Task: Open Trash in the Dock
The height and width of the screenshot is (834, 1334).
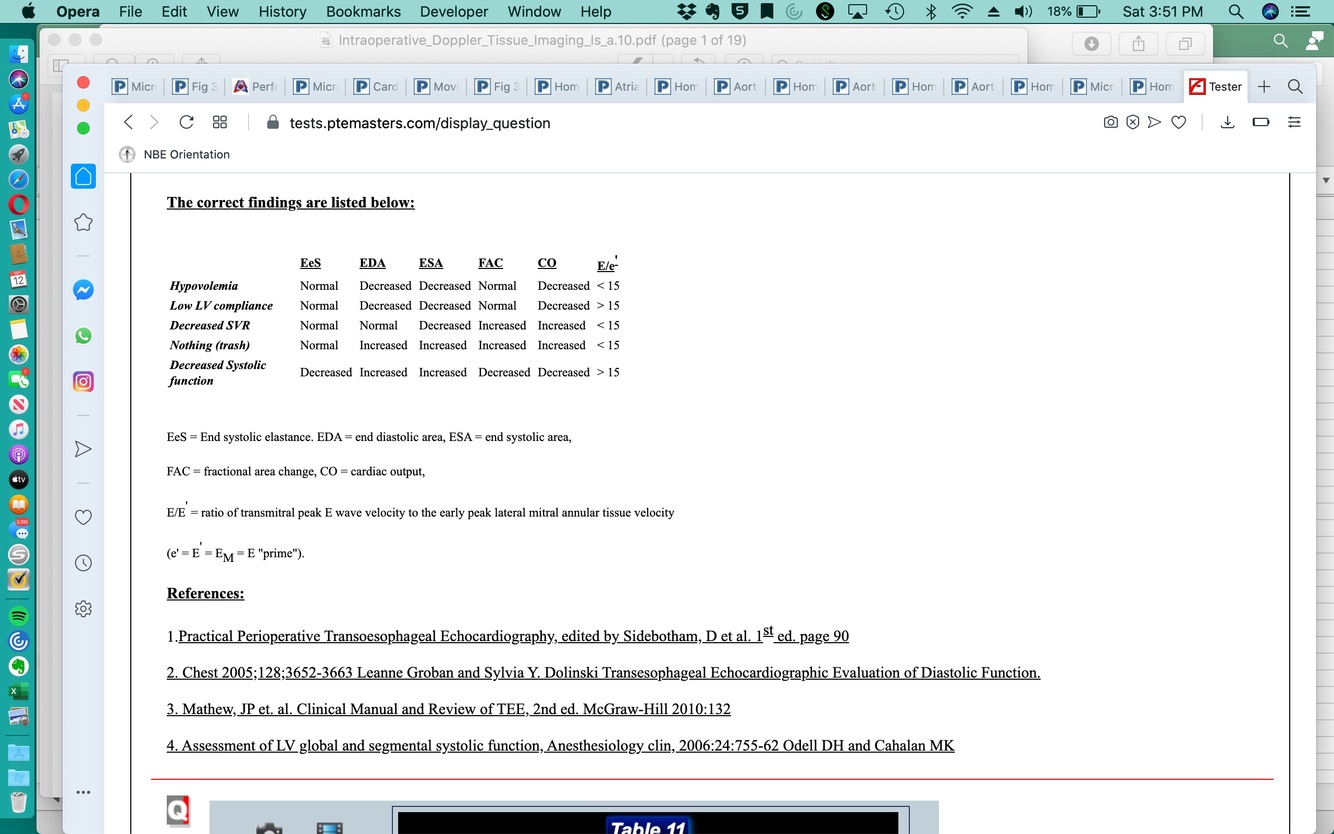Action: (x=18, y=802)
